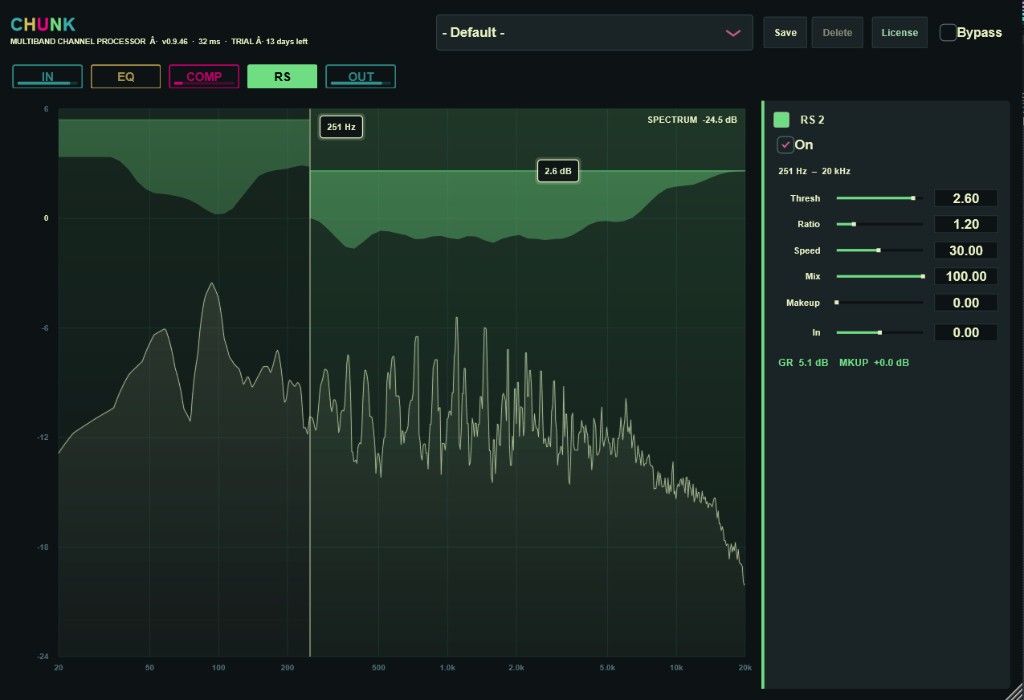Toggle the Bypass checkbox

tap(948, 33)
